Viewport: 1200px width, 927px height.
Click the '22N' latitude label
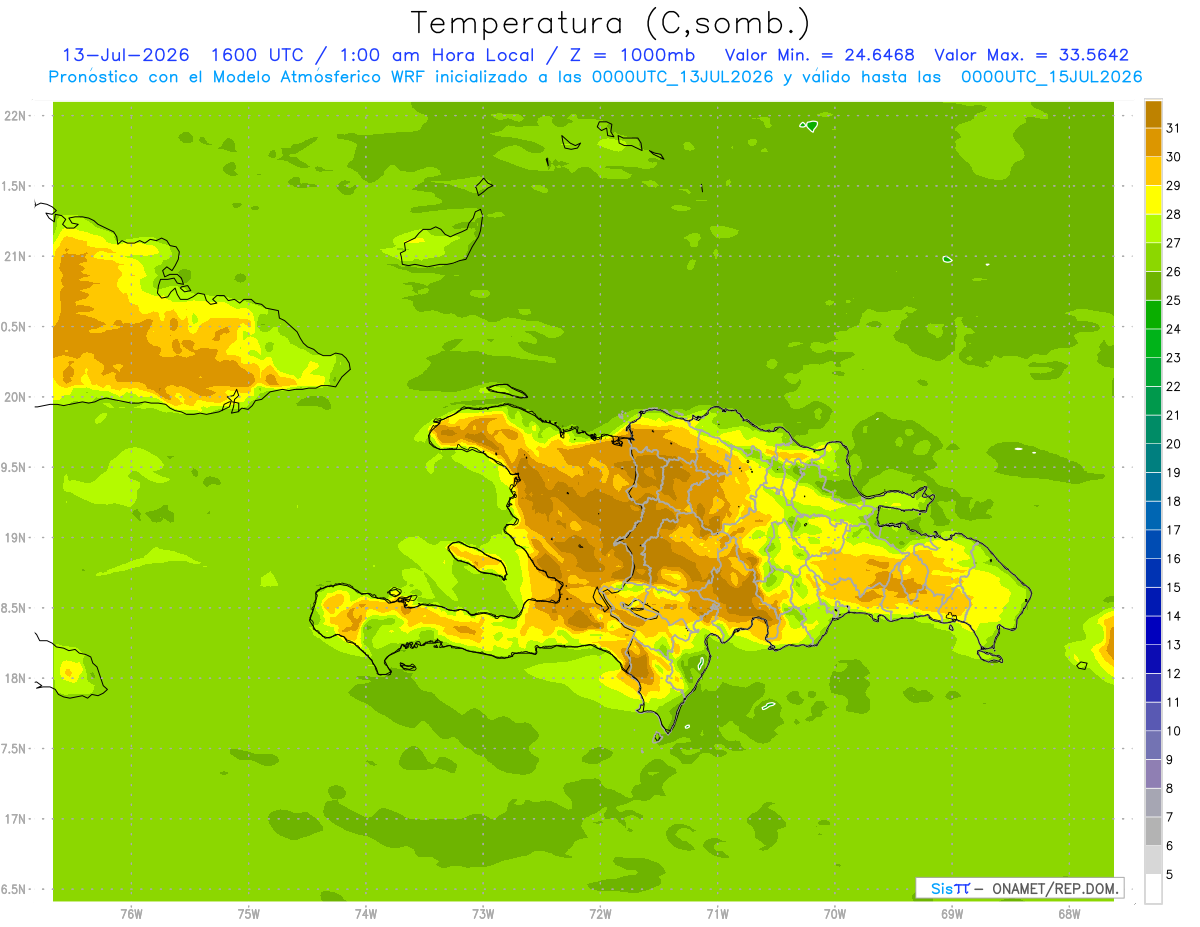point(15,116)
